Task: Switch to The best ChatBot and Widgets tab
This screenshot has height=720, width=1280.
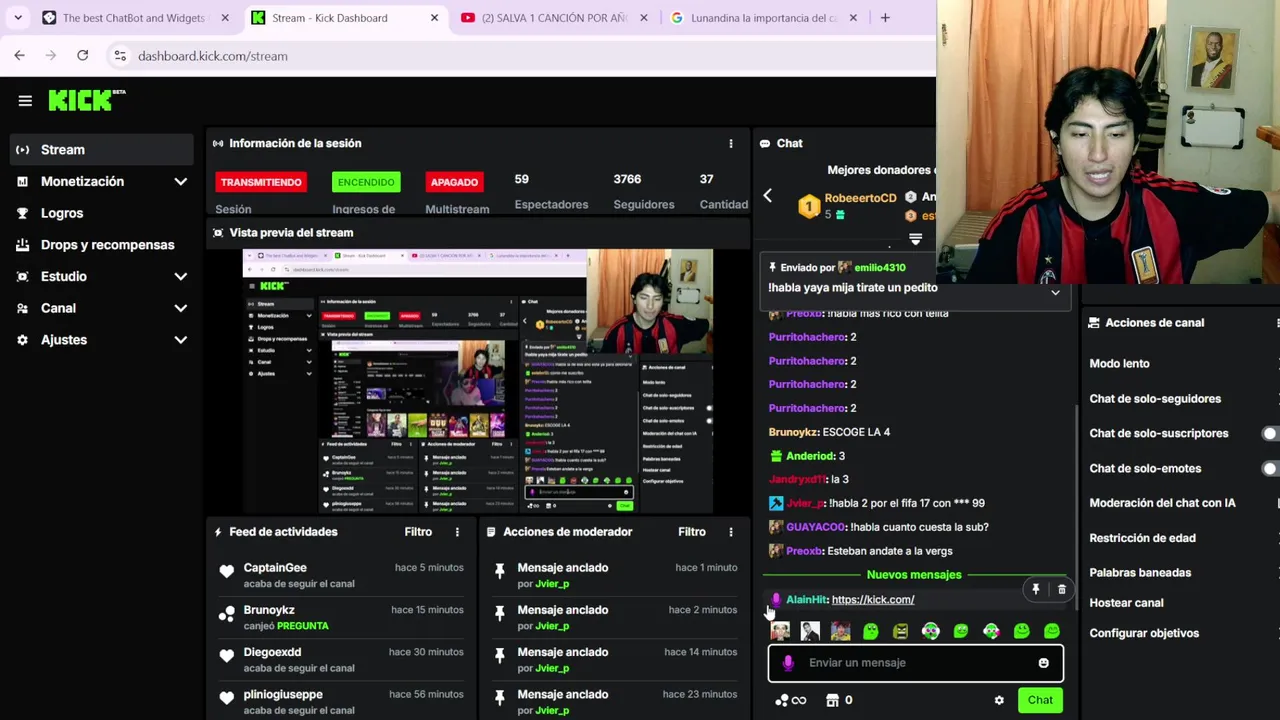Action: tap(133, 18)
